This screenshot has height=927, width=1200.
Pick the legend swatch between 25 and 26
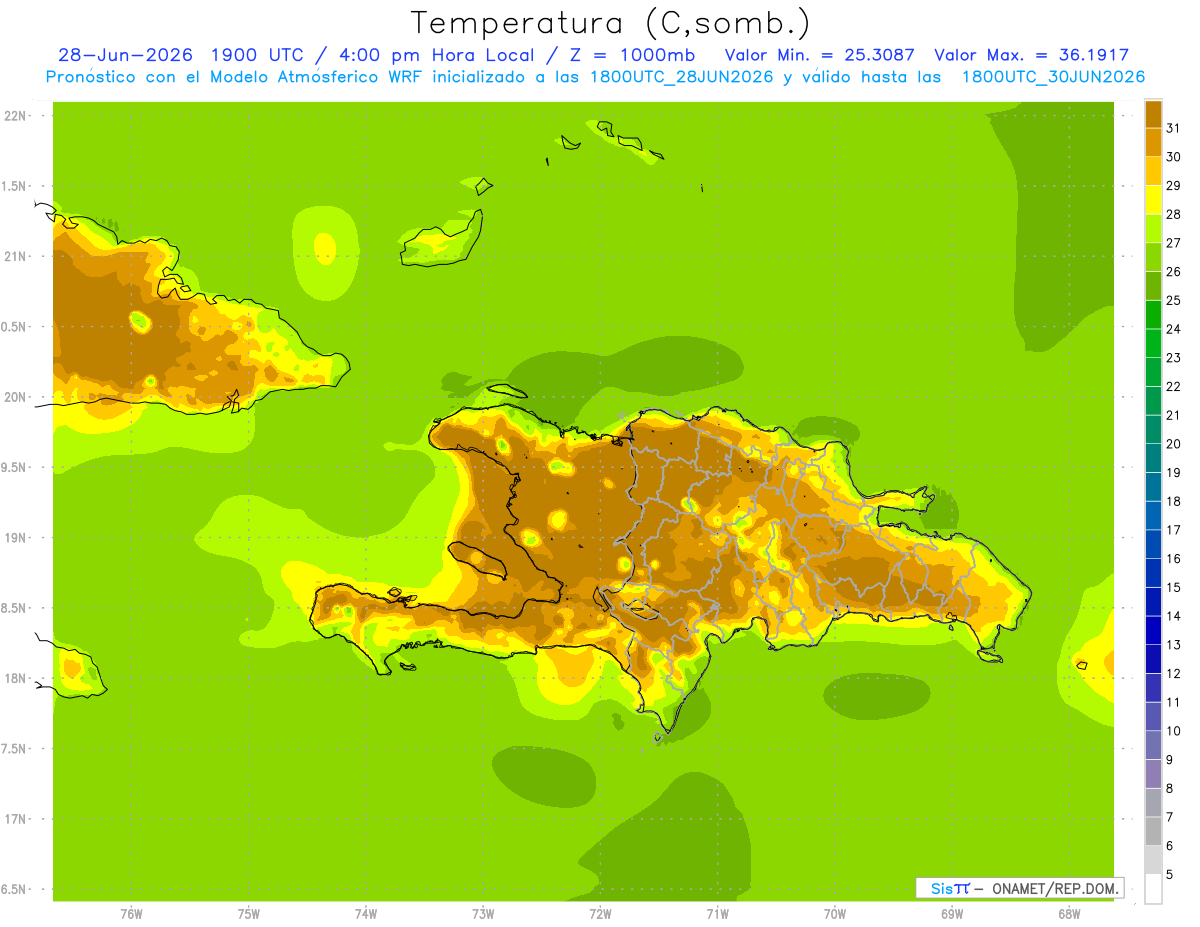(1153, 286)
